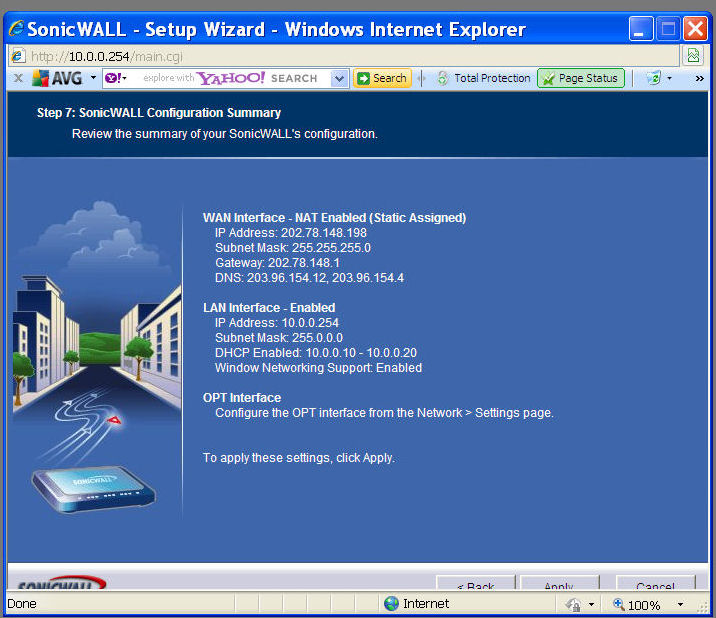Click the AVG logo on the toolbar

[58, 78]
